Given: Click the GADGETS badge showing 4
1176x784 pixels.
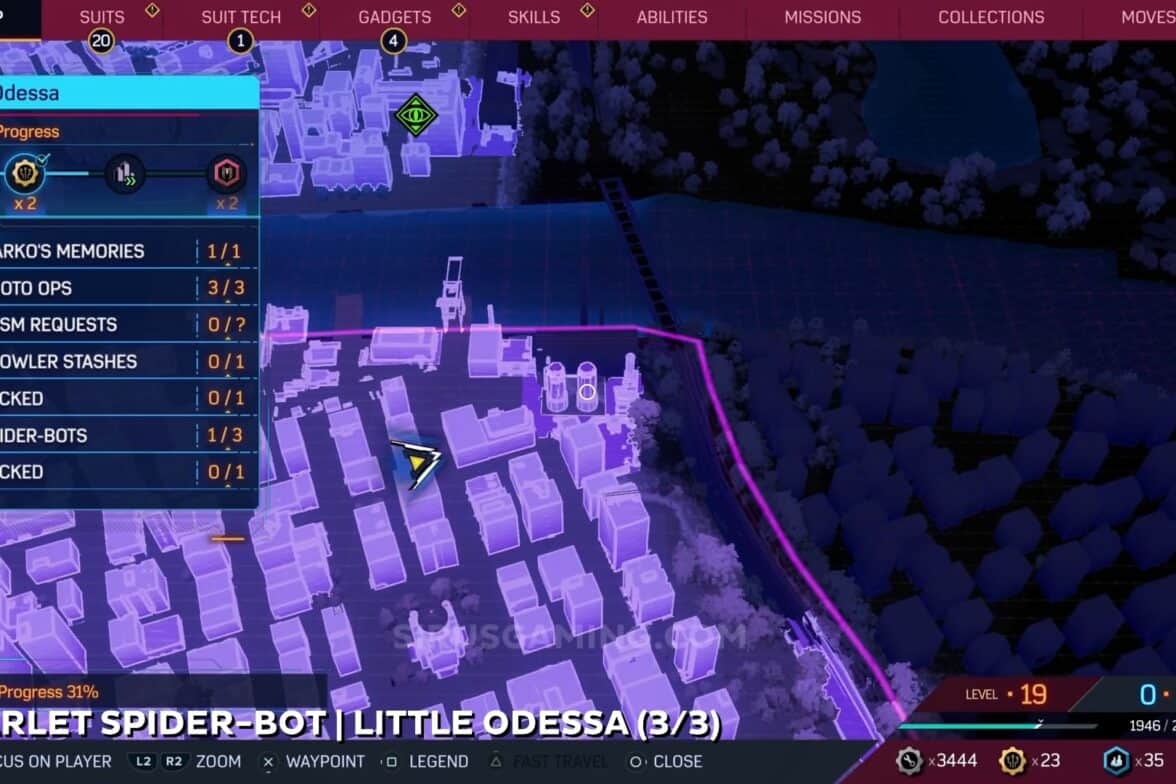Looking at the screenshot, I should click(x=394, y=41).
